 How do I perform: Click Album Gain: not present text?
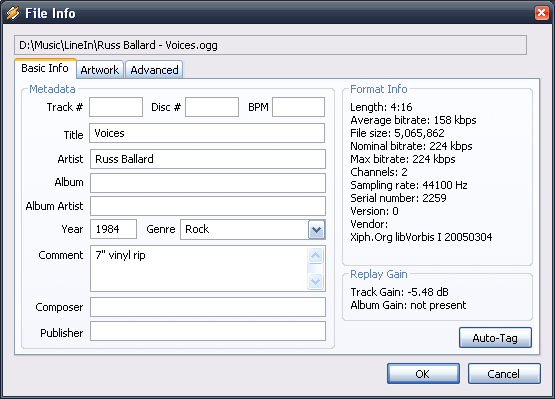point(408,305)
